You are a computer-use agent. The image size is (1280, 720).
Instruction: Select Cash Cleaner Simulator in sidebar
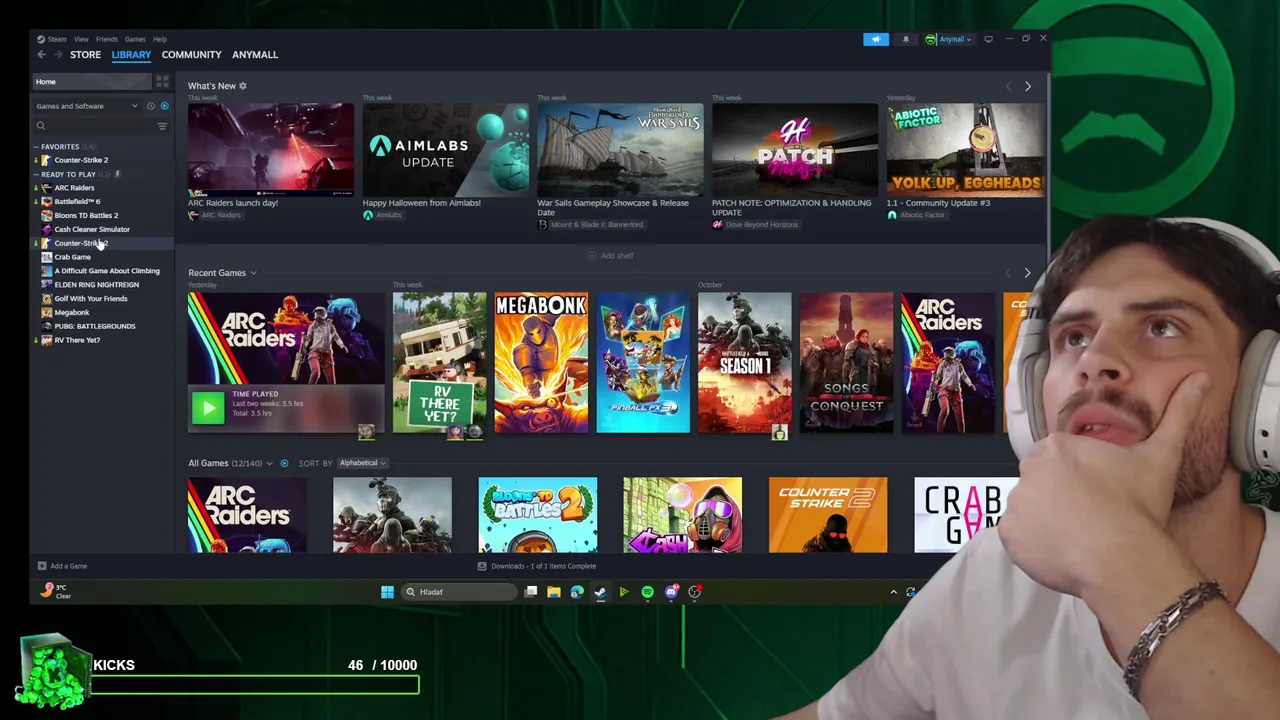tap(92, 229)
